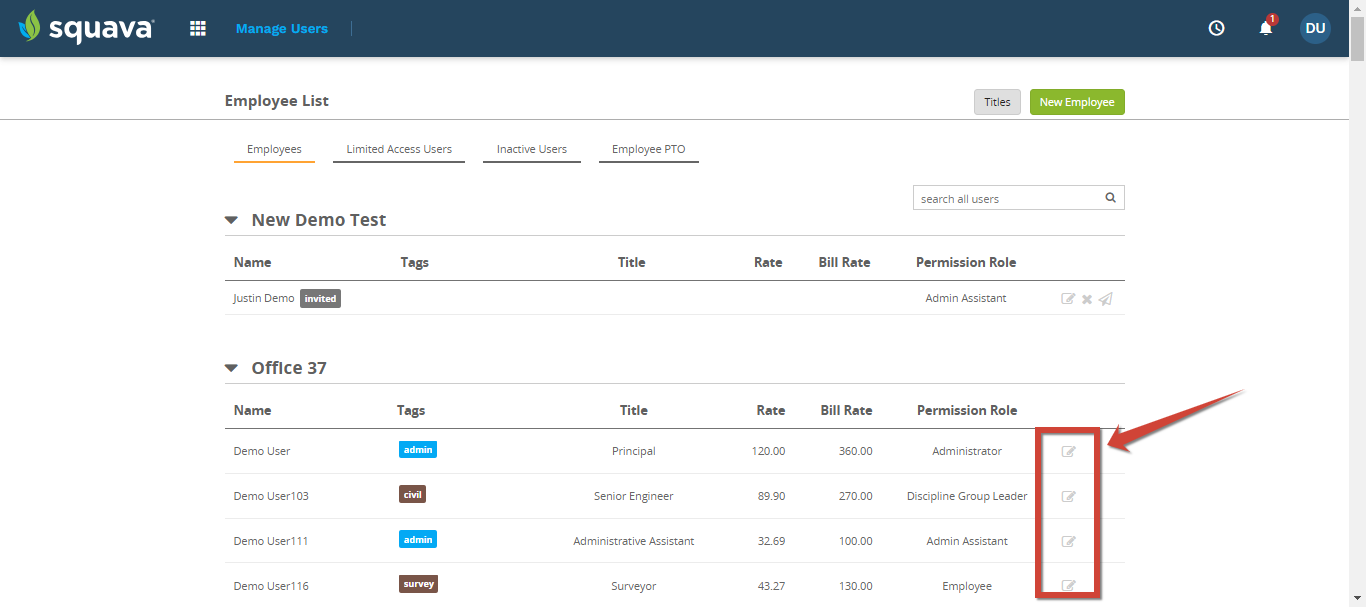The width and height of the screenshot is (1366, 607).
Task: Delete Justin Demo with the X icon
Action: pyautogui.click(x=1087, y=299)
